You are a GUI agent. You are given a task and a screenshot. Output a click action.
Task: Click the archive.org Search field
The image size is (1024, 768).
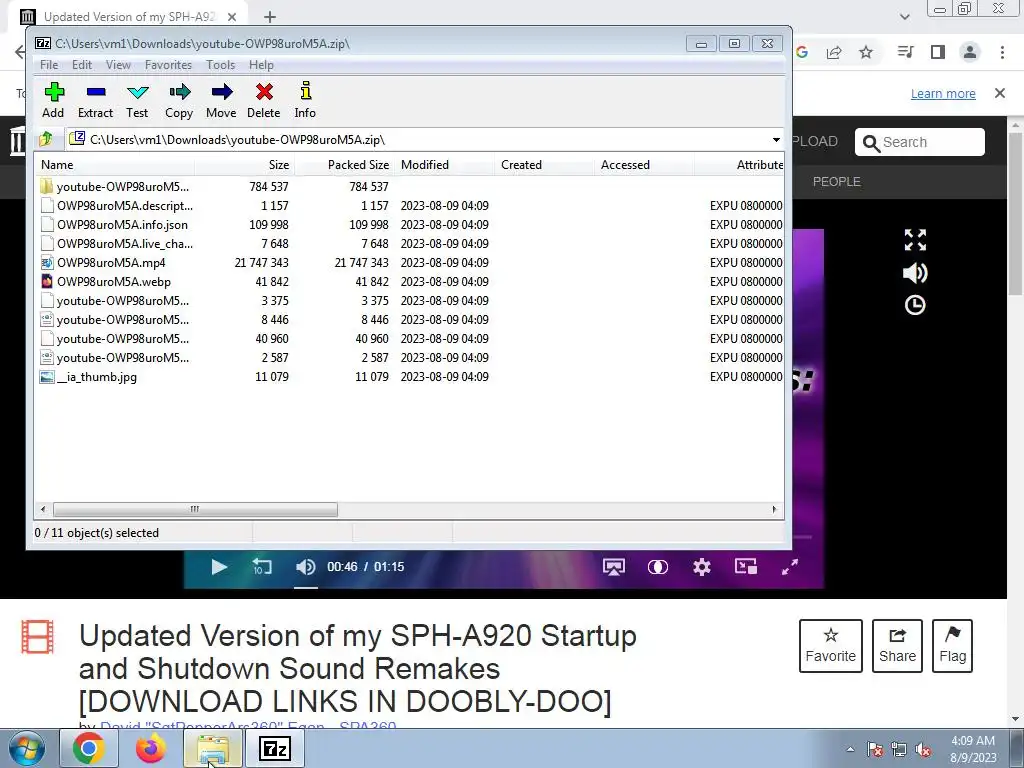coord(920,142)
